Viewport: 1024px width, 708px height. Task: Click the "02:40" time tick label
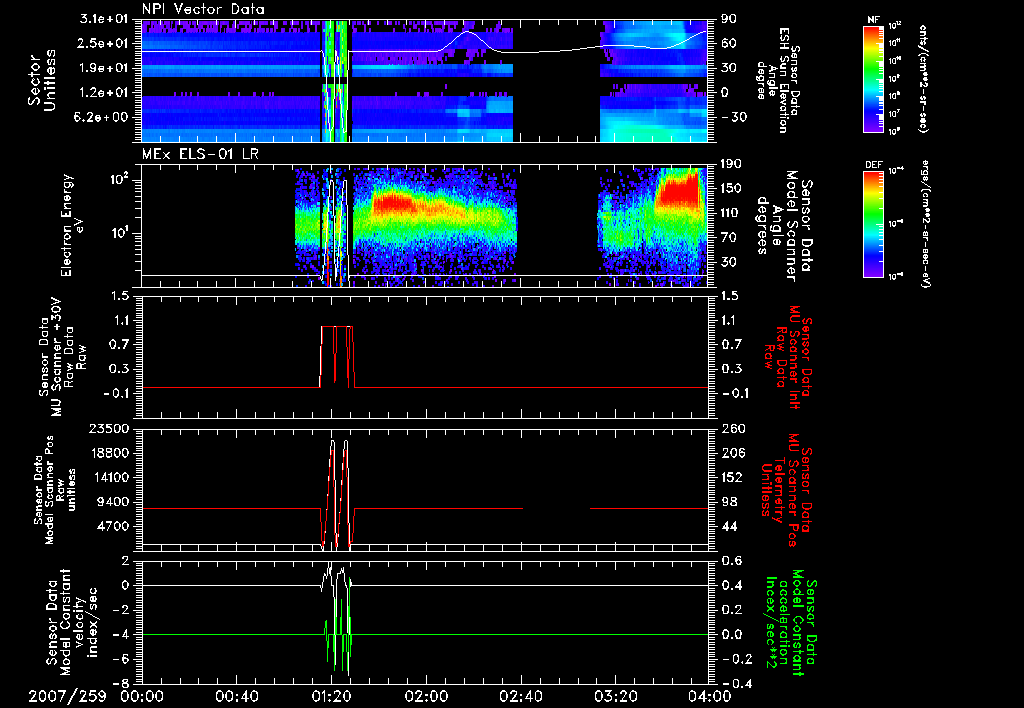click(x=520, y=696)
